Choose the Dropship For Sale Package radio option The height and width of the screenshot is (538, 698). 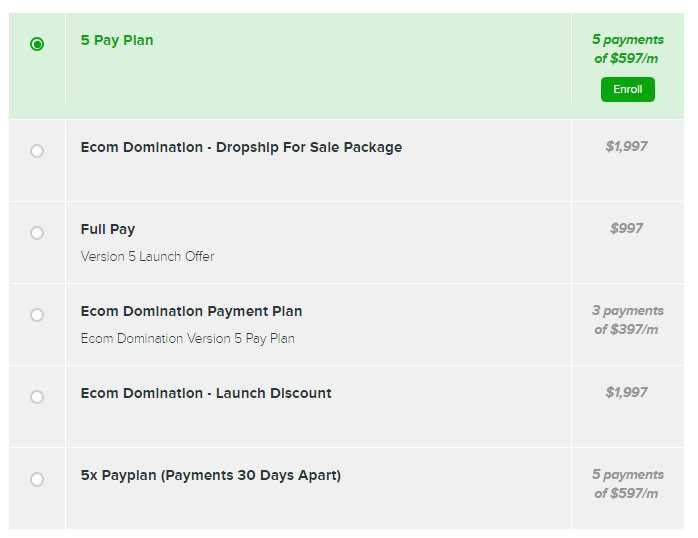(37, 151)
